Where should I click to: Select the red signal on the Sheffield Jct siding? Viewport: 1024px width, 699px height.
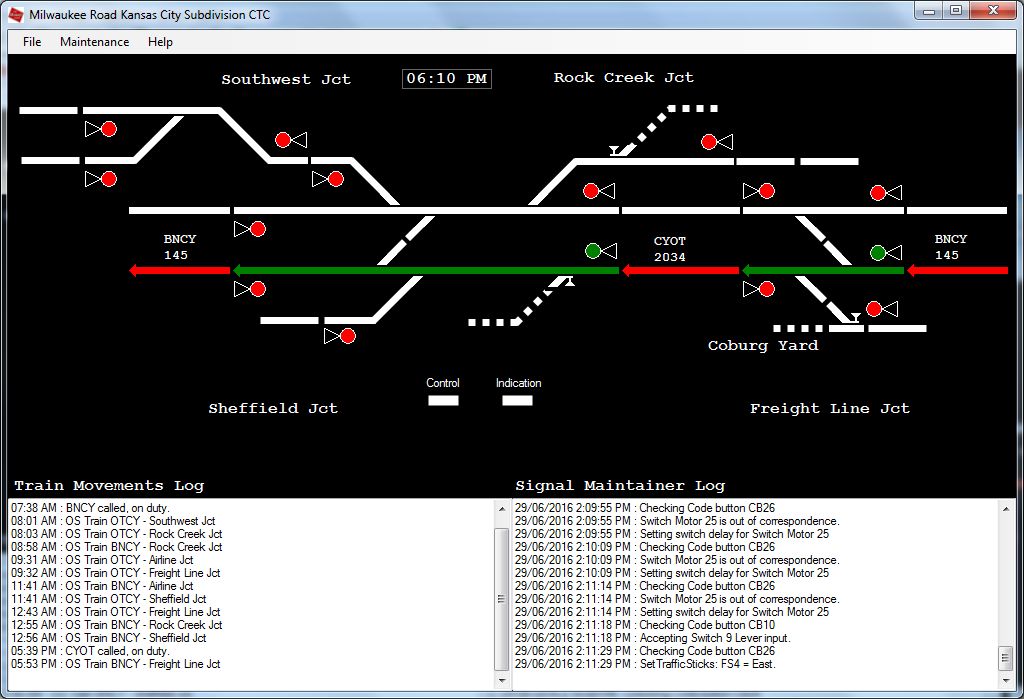click(348, 336)
